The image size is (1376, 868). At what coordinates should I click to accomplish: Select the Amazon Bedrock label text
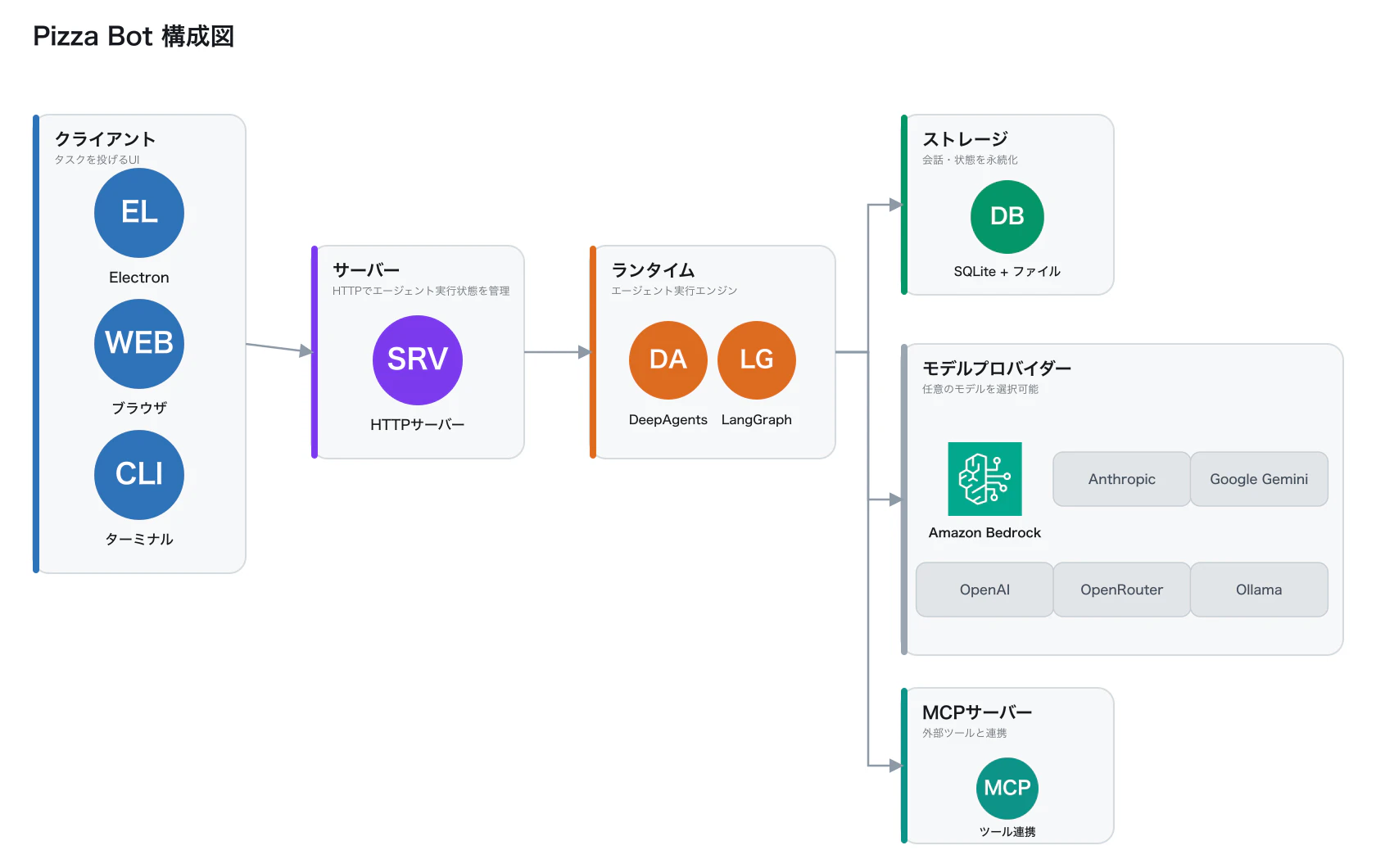click(x=984, y=532)
